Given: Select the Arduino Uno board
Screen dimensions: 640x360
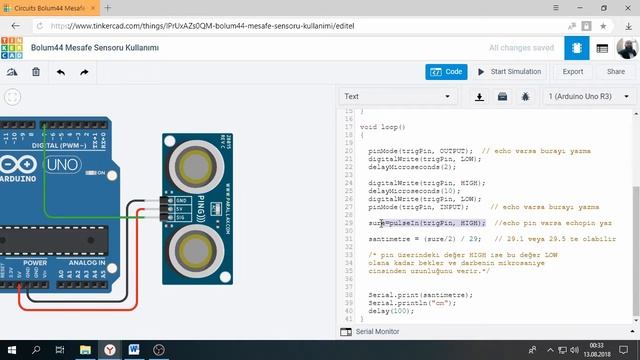Looking at the screenshot, I should (x=60, y=204).
